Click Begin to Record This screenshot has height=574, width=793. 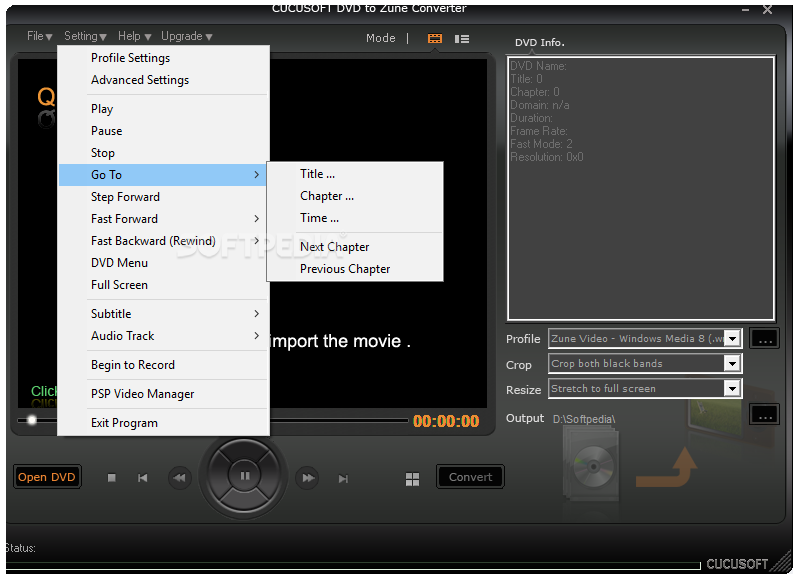coord(163,365)
